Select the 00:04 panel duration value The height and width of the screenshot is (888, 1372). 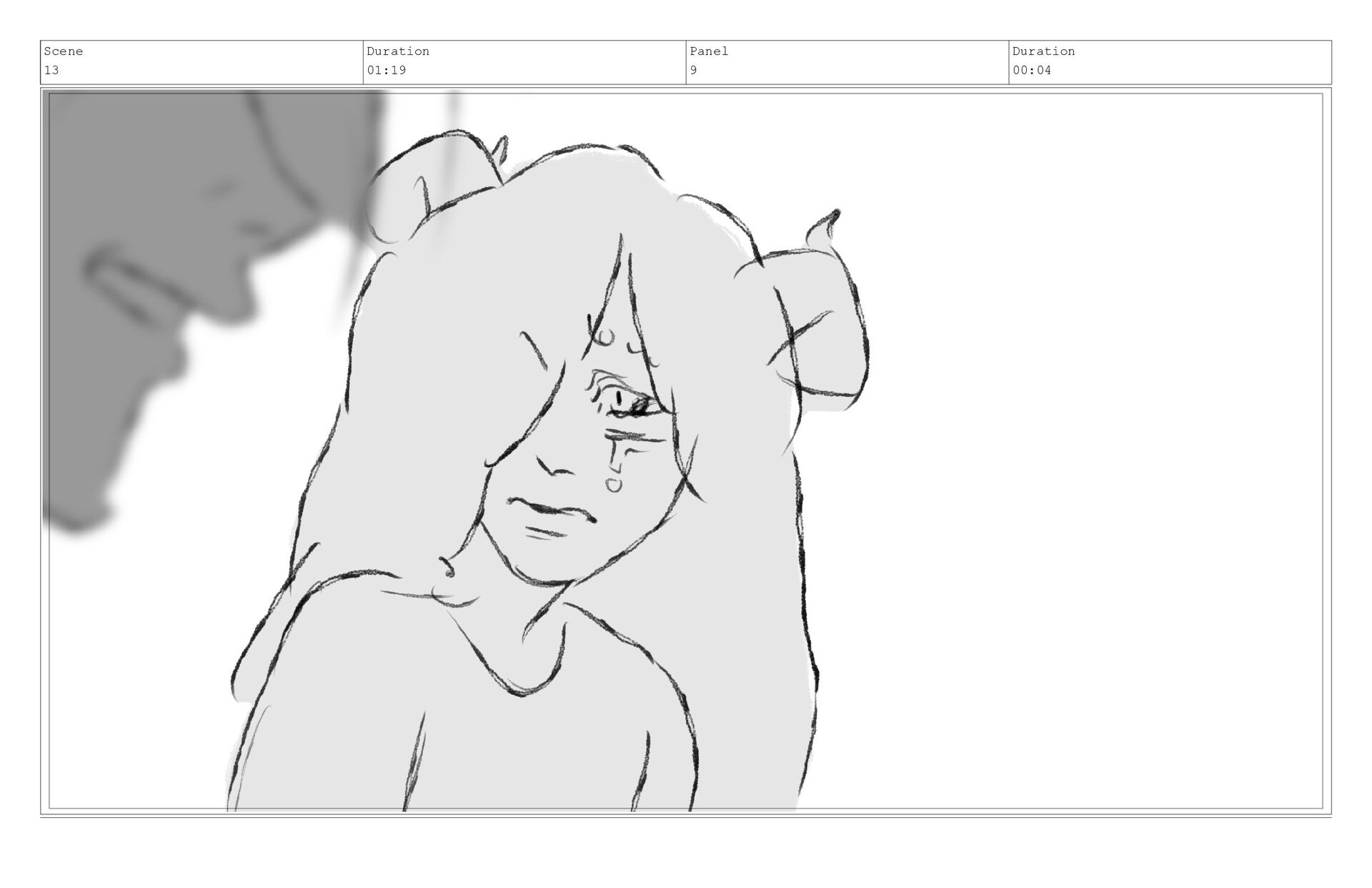(1032, 70)
